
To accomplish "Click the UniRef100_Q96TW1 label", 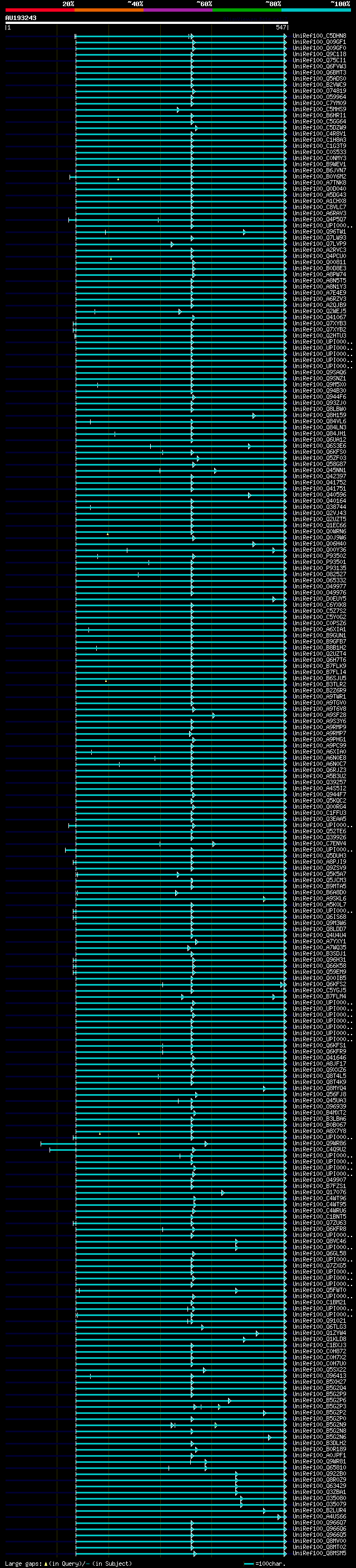I will coord(319,231).
